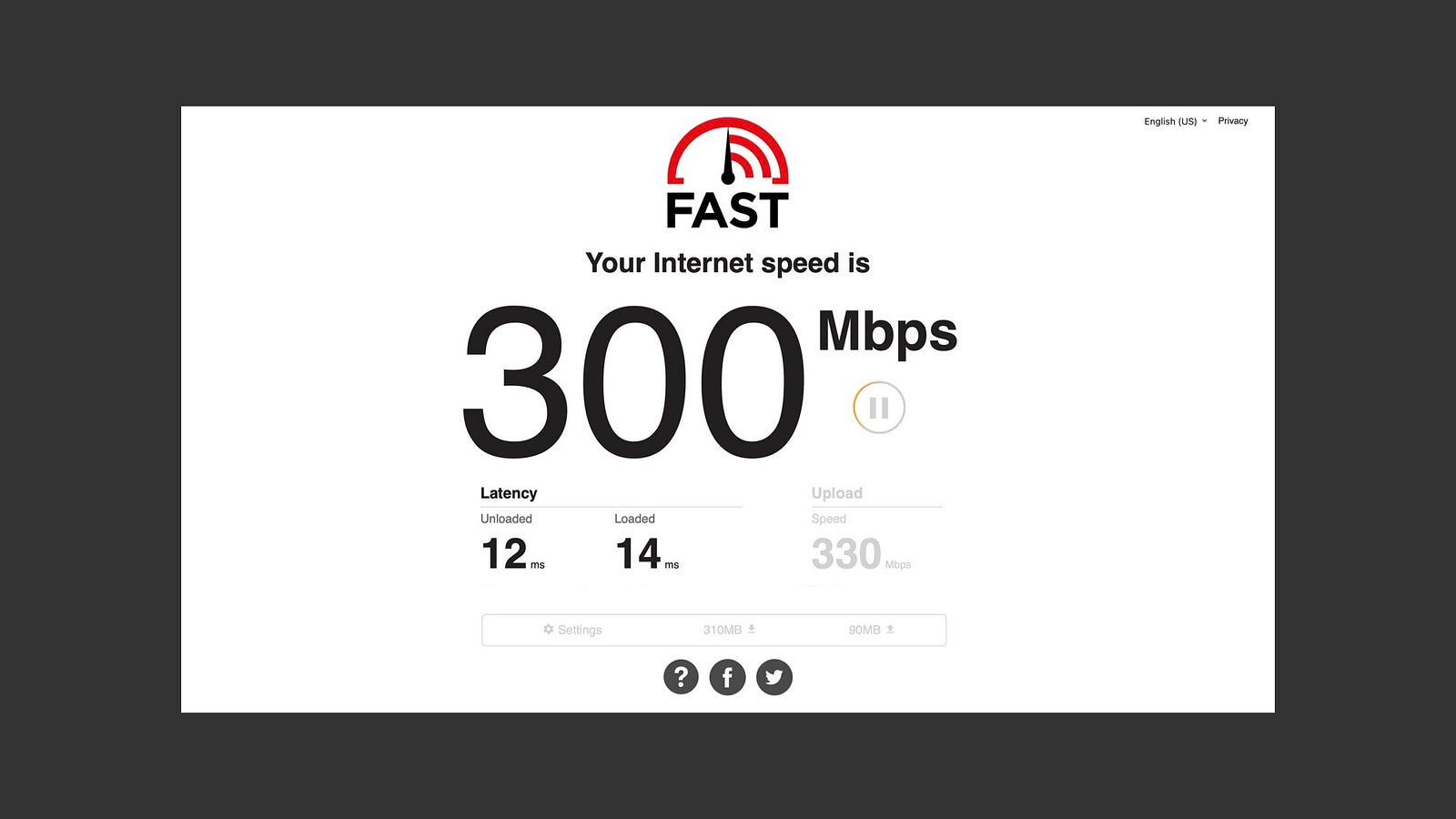This screenshot has height=819, width=1456.
Task: Click the unloaded latency value 12 ms
Action: click(512, 554)
